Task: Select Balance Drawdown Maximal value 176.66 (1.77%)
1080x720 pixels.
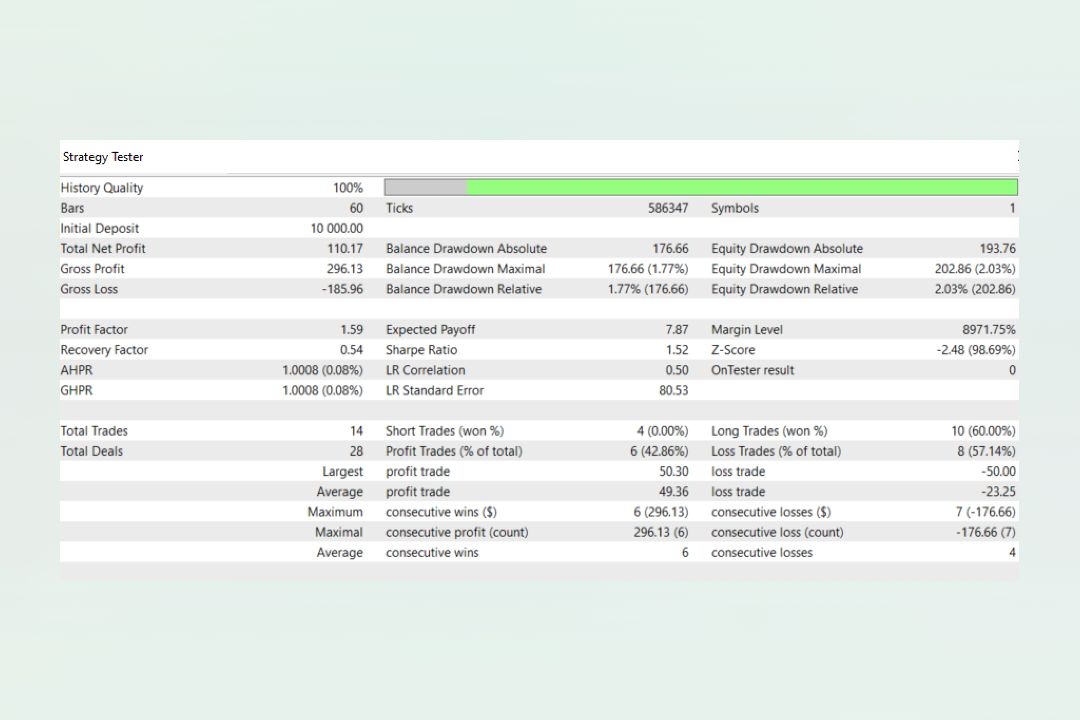Action: [647, 269]
